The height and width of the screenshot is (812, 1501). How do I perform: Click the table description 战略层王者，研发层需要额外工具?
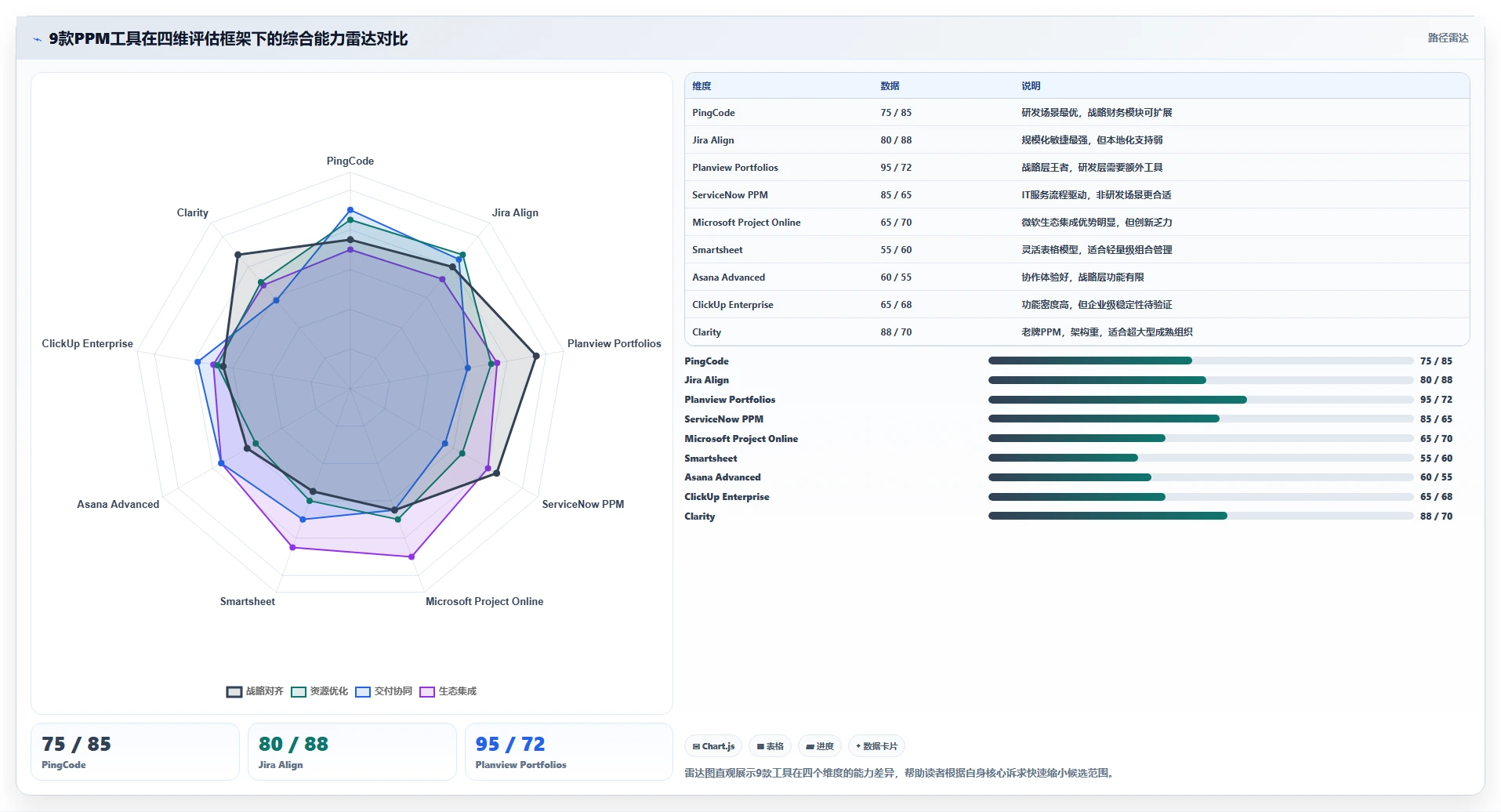click(x=1092, y=168)
